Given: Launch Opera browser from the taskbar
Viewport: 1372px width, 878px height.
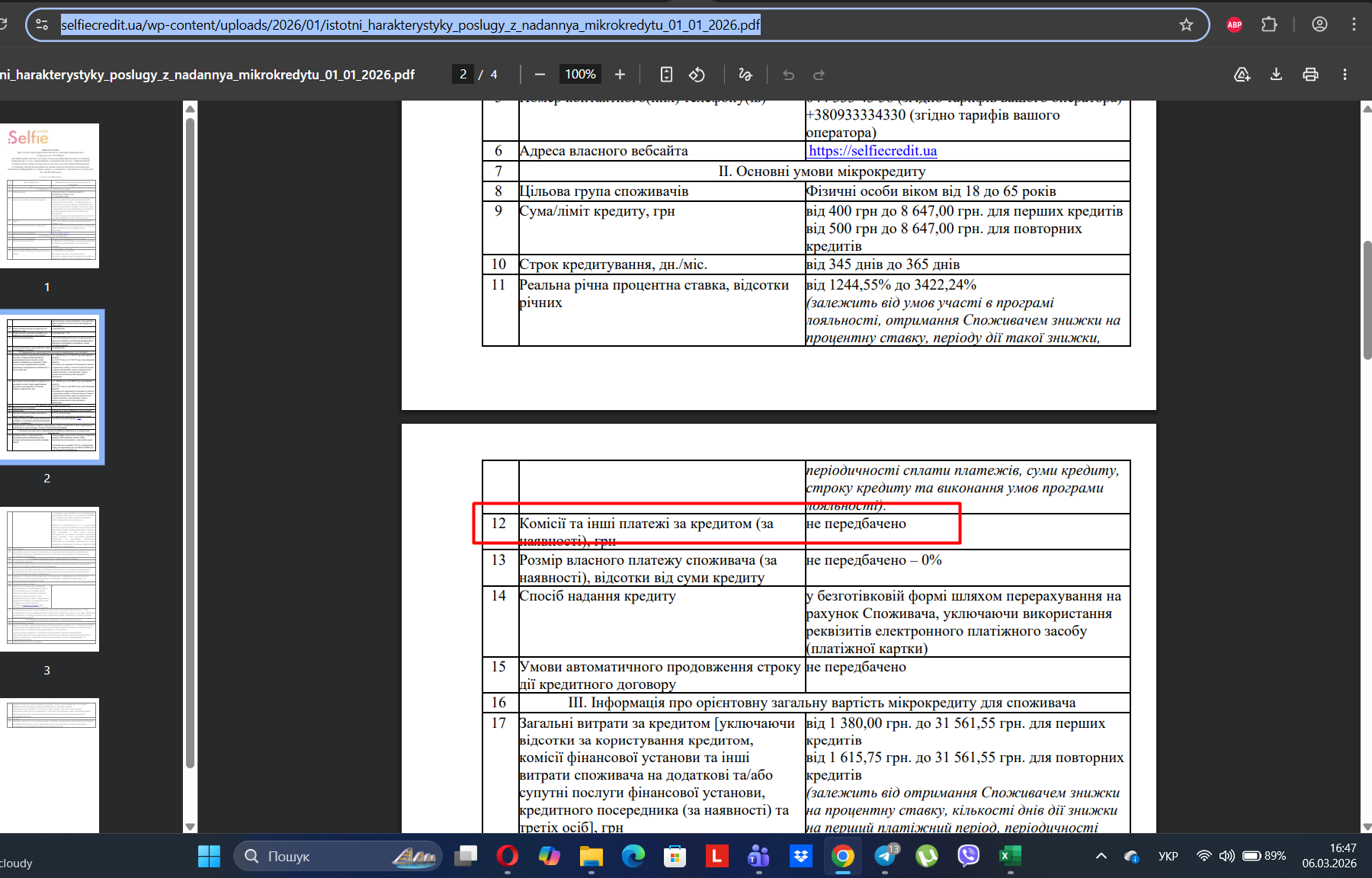Looking at the screenshot, I should (x=508, y=856).
